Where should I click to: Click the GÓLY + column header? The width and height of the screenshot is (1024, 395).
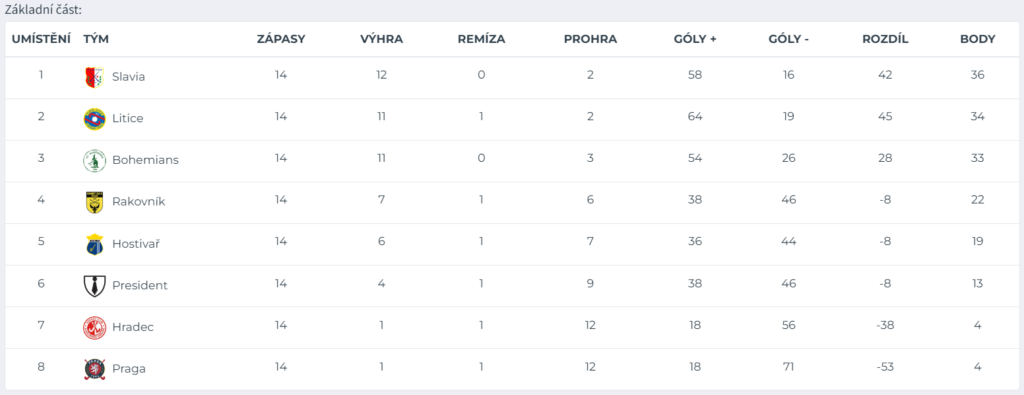695,39
